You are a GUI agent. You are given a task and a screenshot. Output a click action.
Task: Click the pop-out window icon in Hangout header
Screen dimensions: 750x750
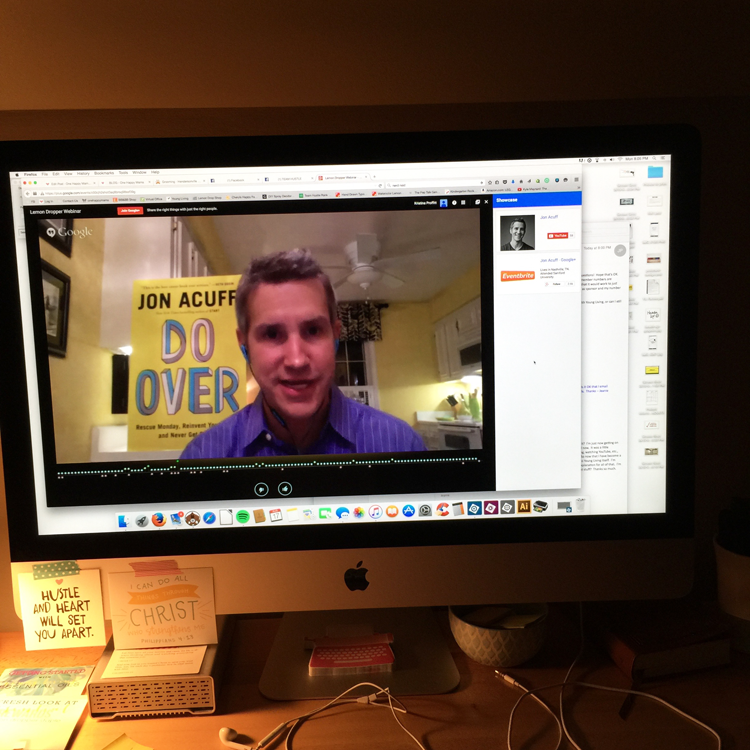[477, 202]
